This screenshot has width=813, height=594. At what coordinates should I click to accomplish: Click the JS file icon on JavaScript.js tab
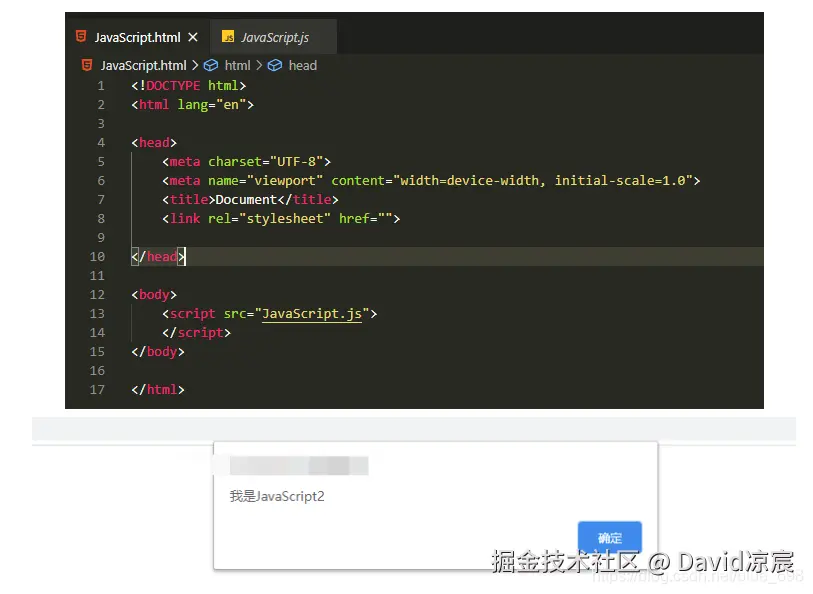[228, 36]
